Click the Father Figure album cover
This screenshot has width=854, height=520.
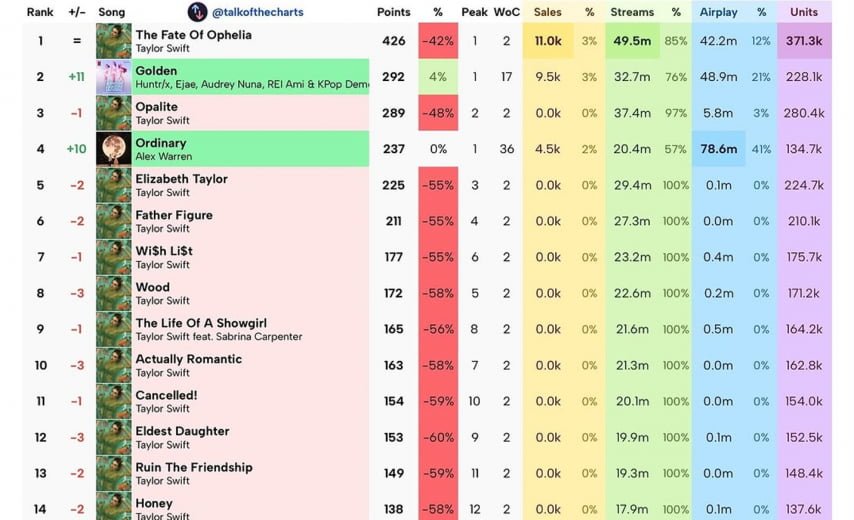[113, 221]
